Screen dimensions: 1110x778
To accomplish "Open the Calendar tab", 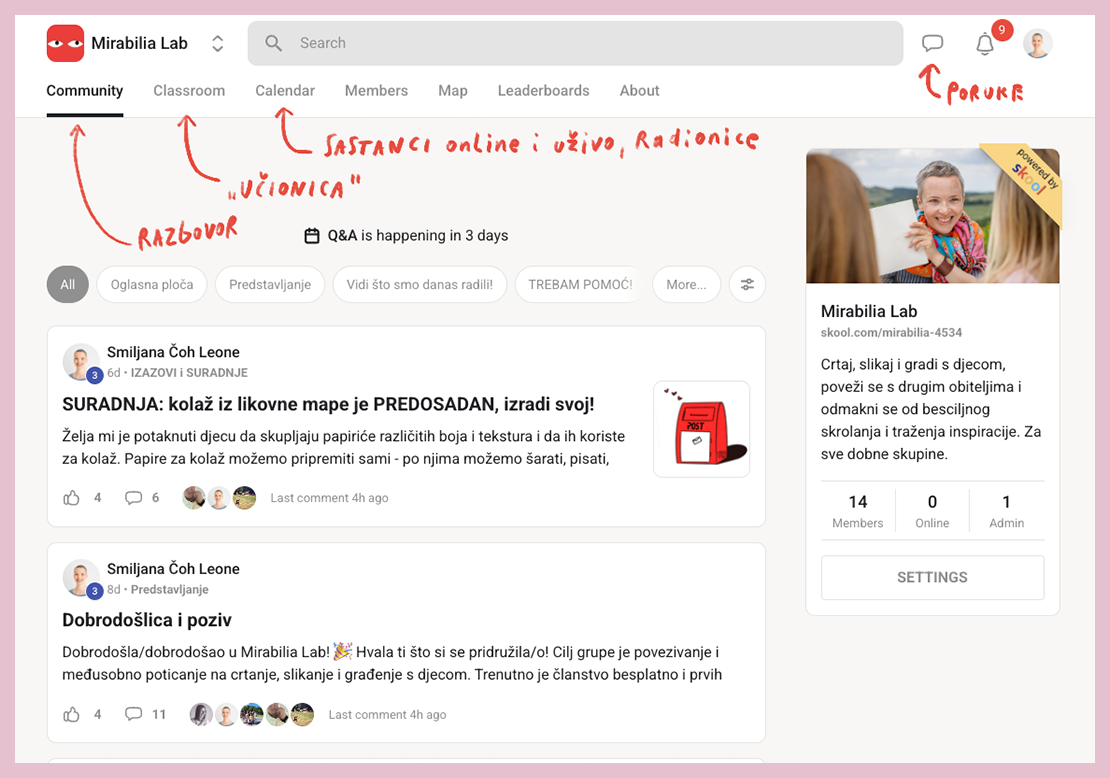I will tap(285, 91).
